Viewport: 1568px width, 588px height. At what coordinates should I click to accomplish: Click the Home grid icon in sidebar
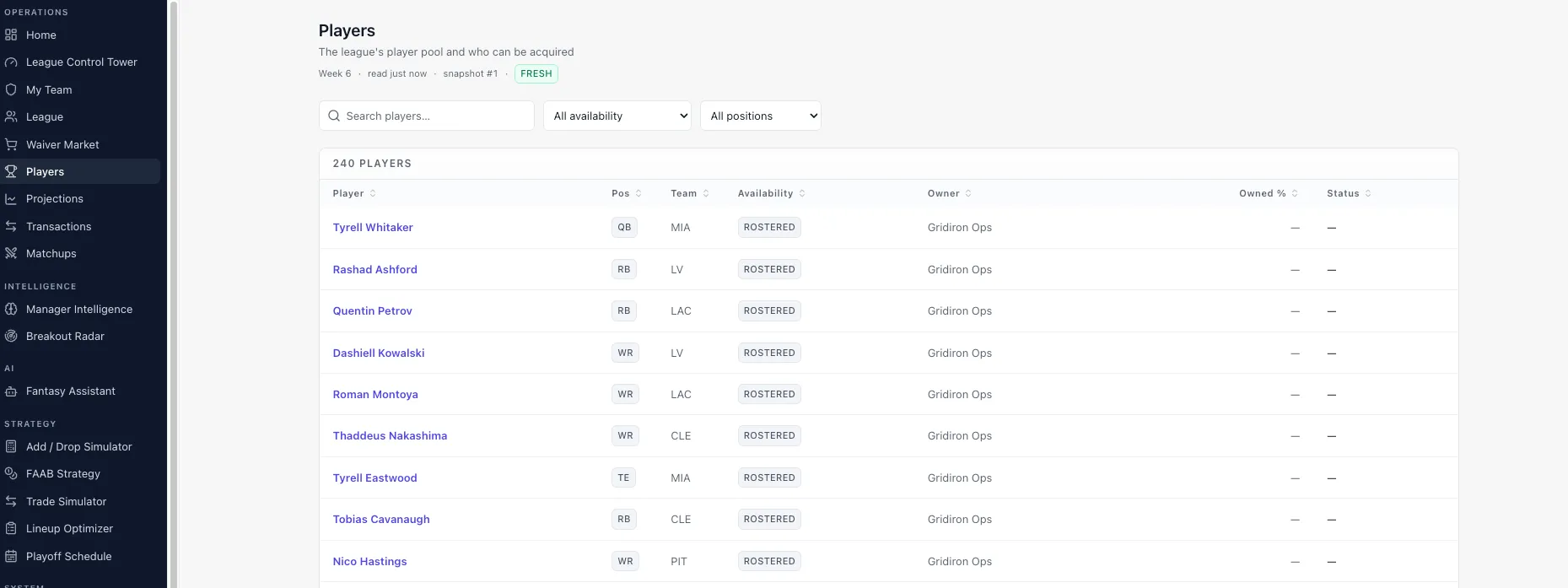[x=11, y=35]
